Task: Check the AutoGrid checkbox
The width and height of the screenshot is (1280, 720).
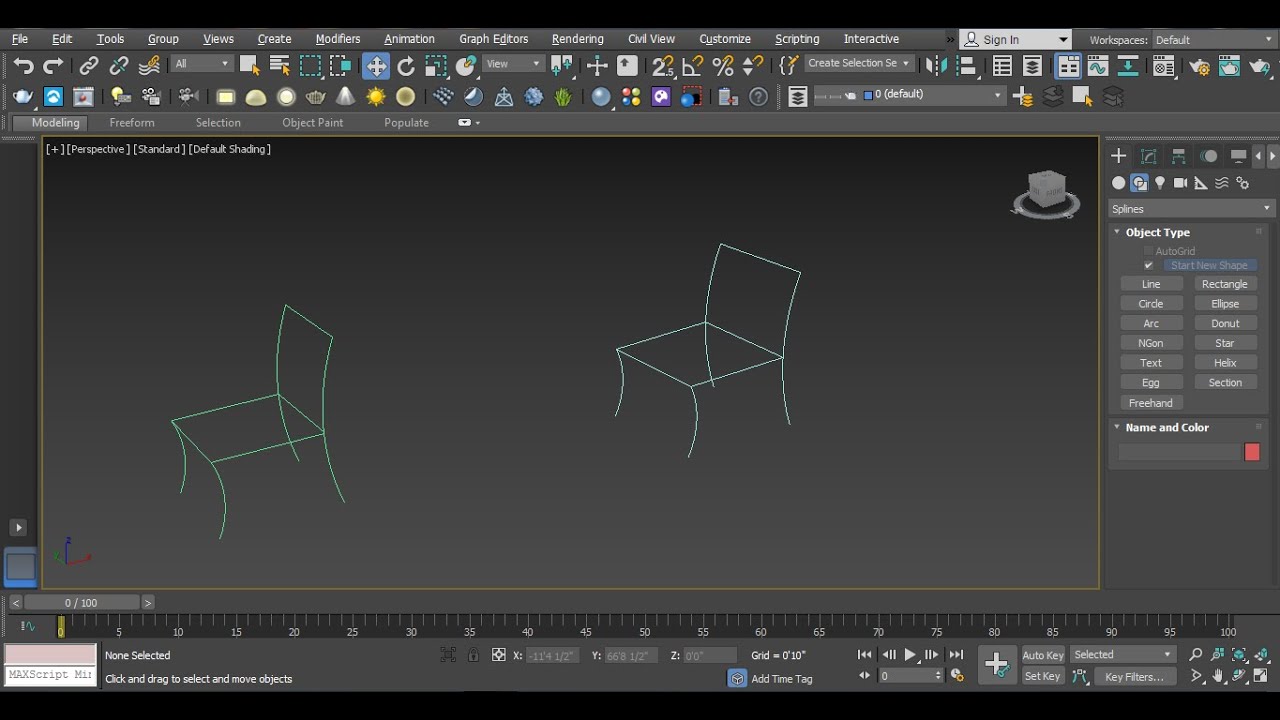Action: (x=1149, y=251)
